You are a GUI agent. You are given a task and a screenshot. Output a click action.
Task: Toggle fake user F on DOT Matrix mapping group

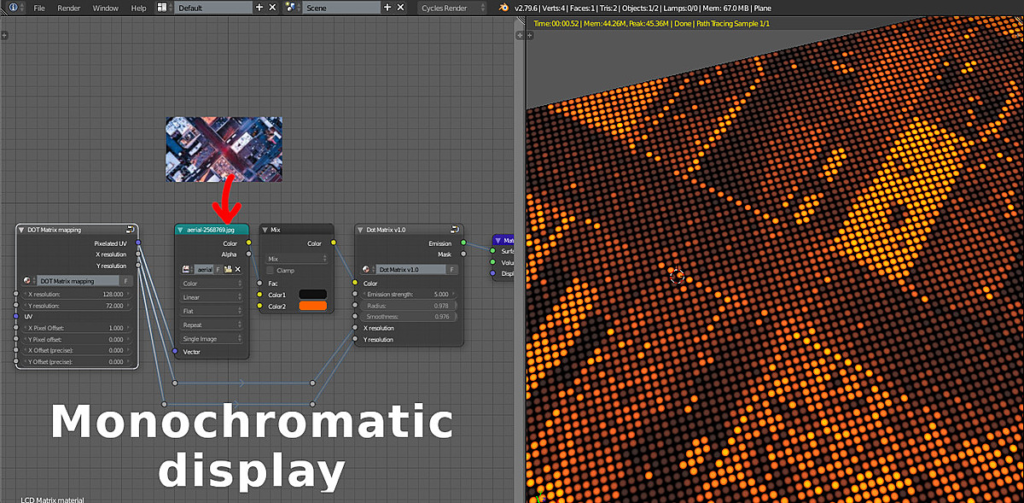point(126,281)
